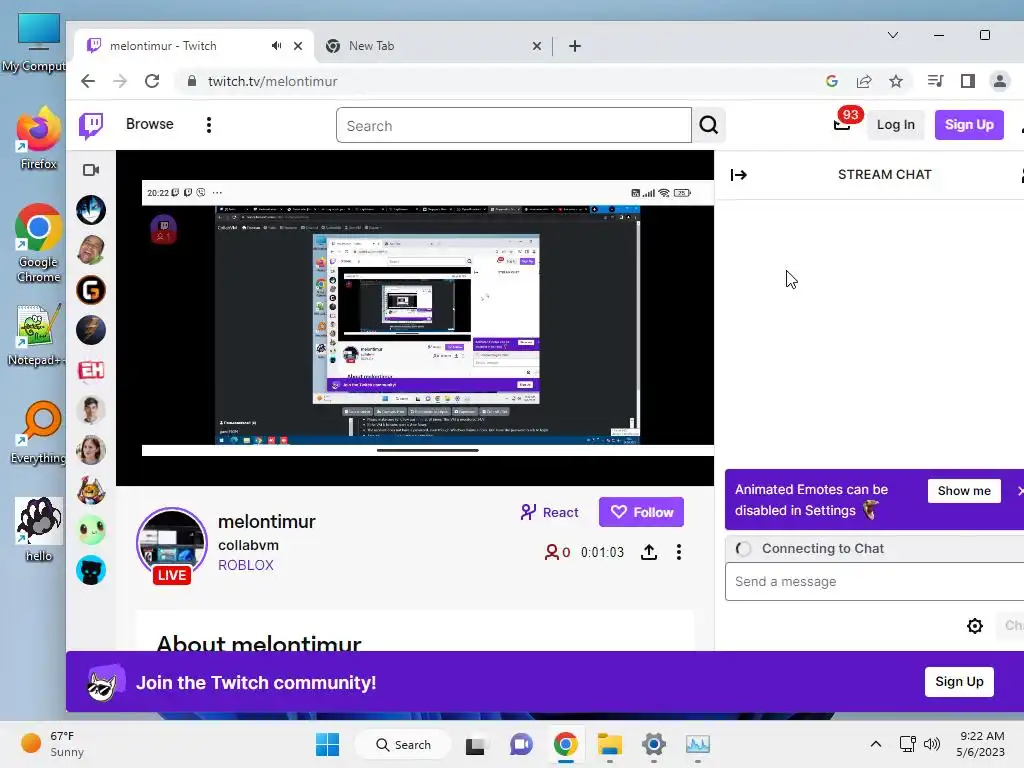Open the notifications inbox with 93 badge
This screenshot has height=768, width=1024.
(843, 123)
